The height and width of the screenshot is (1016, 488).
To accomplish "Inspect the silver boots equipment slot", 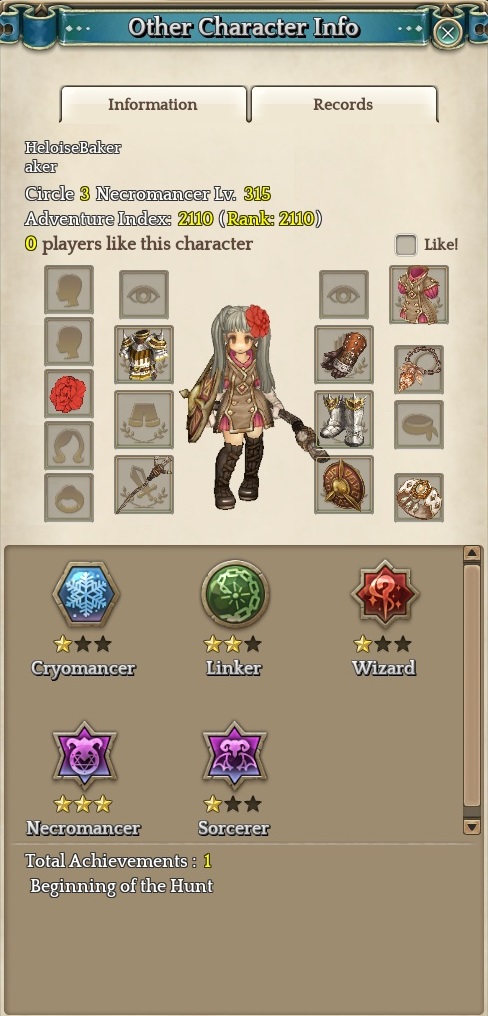I will [343, 419].
